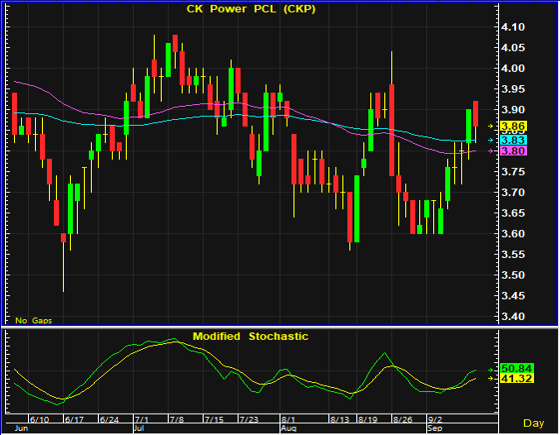This screenshot has width=560, height=435.
Task: Click the magenta arrow beside 3.80
Action: coord(491,151)
